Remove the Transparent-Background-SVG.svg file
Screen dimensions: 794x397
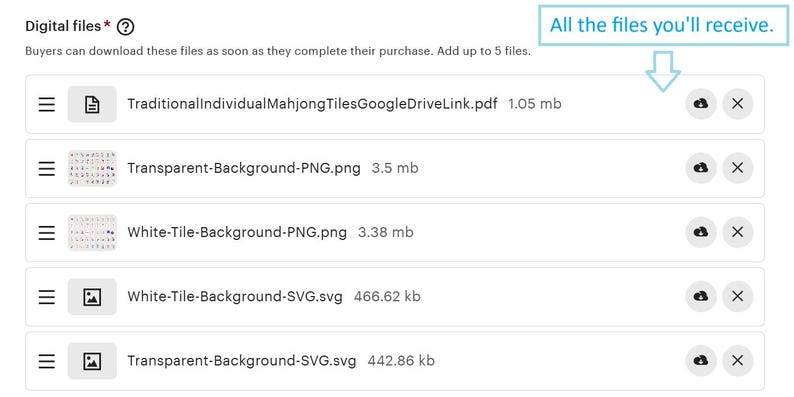click(x=738, y=360)
